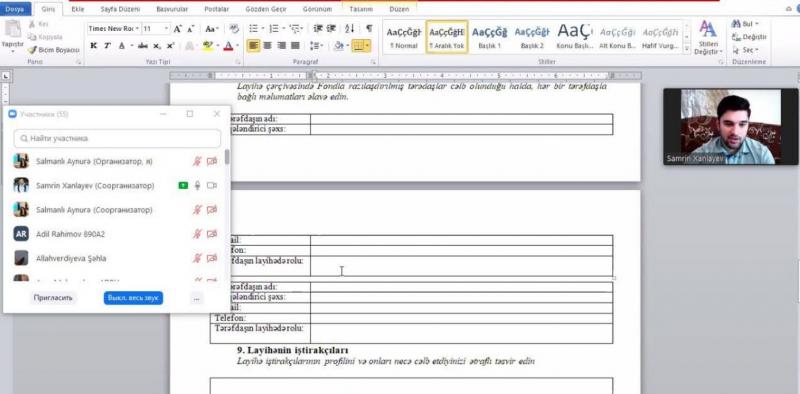Apply bold formatting with the K button
Image resolution: width=800 pixels, height=394 pixels.
tap(93, 45)
